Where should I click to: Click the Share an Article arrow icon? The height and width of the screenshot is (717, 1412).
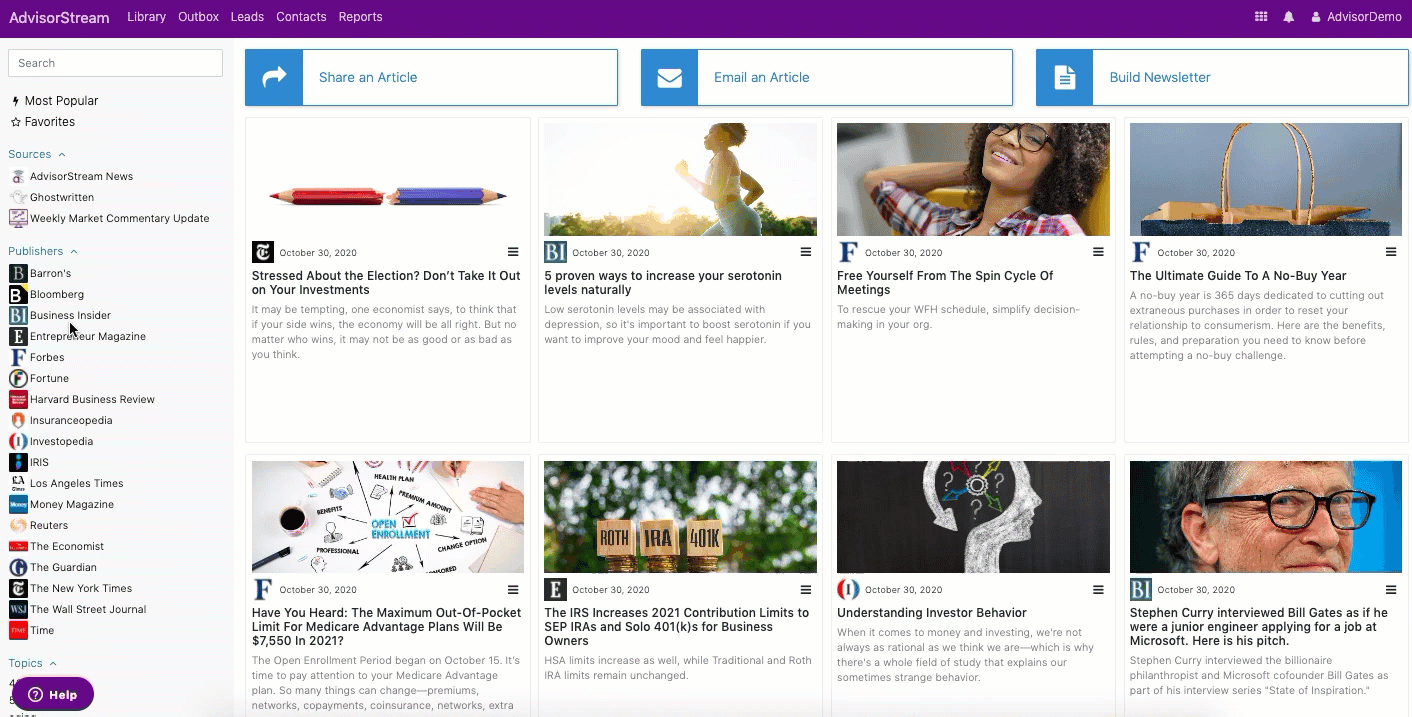tap(274, 78)
